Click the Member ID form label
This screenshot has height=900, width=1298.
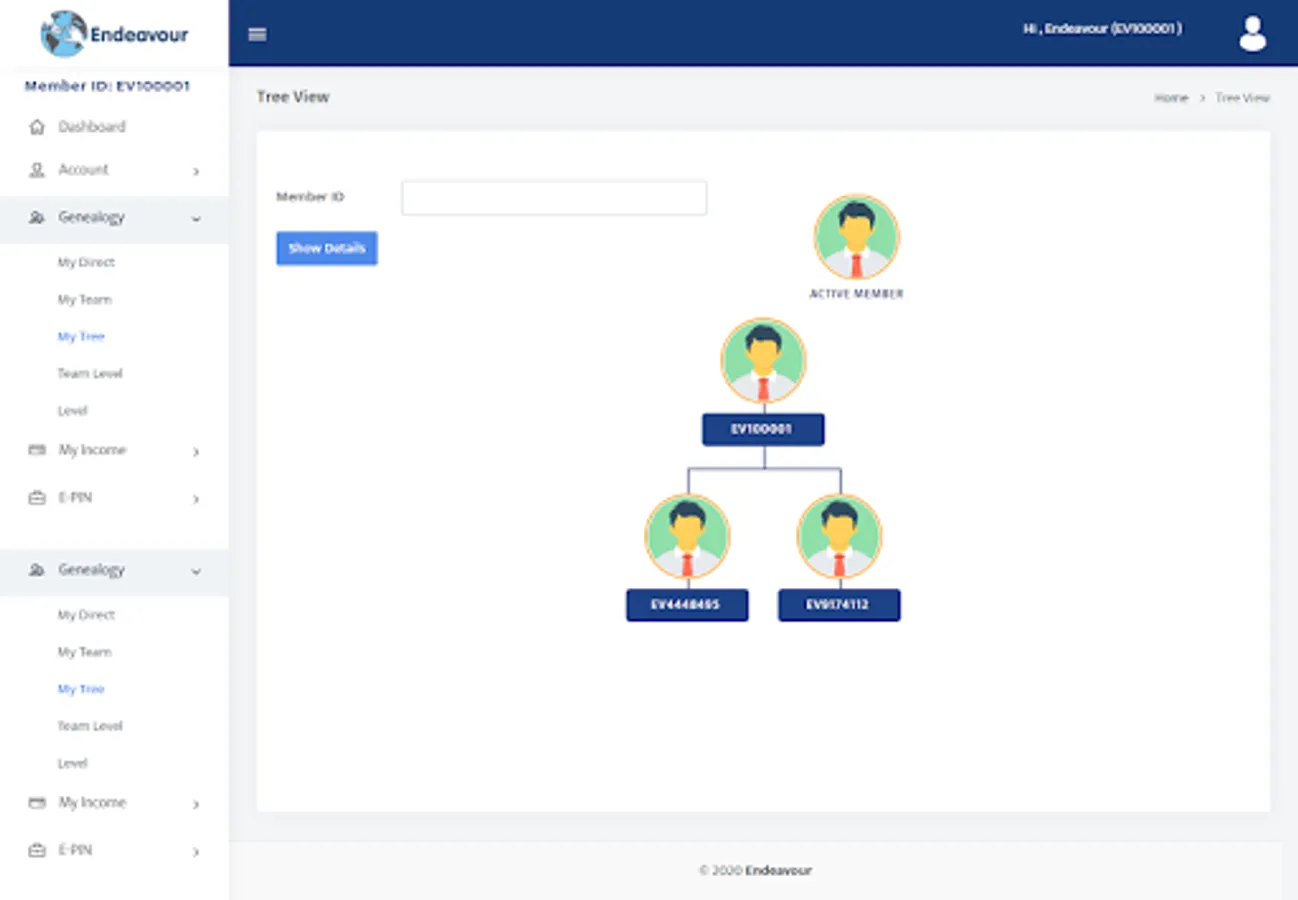coord(310,197)
